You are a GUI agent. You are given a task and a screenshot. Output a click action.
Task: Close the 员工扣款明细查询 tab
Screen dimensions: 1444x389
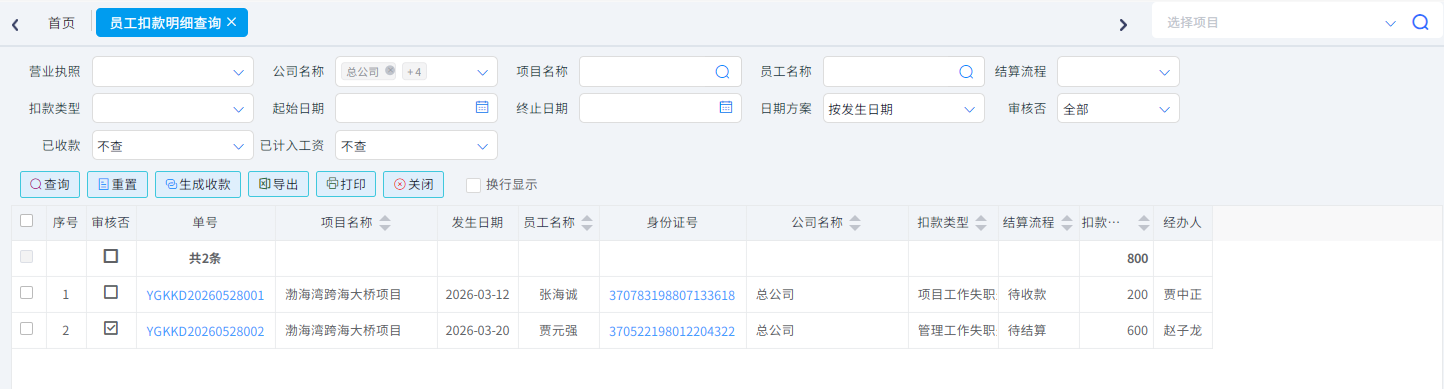[232, 22]
